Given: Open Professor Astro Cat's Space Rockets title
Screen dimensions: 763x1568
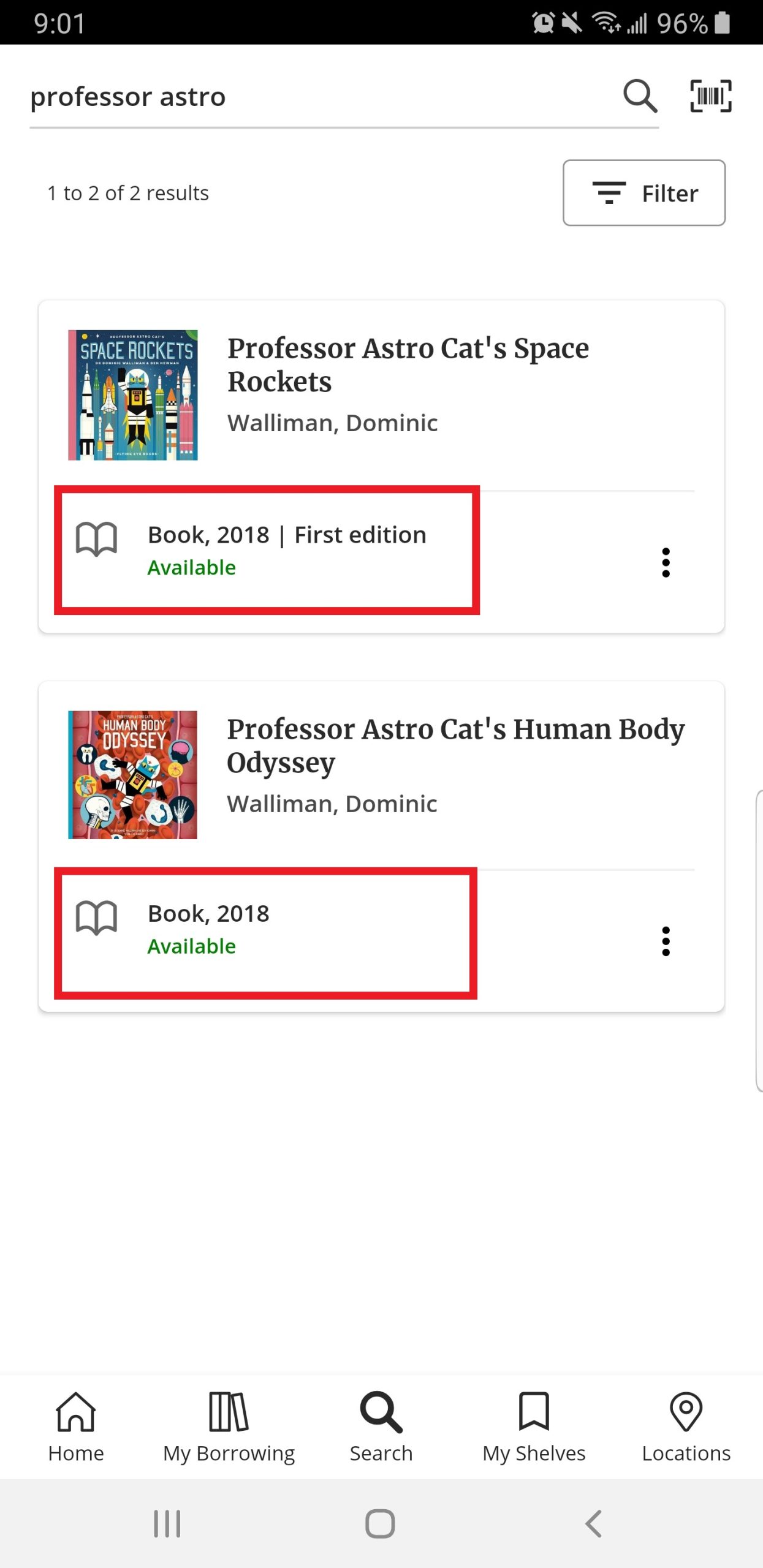Looking at the screenshot, I should coord(408,365).
